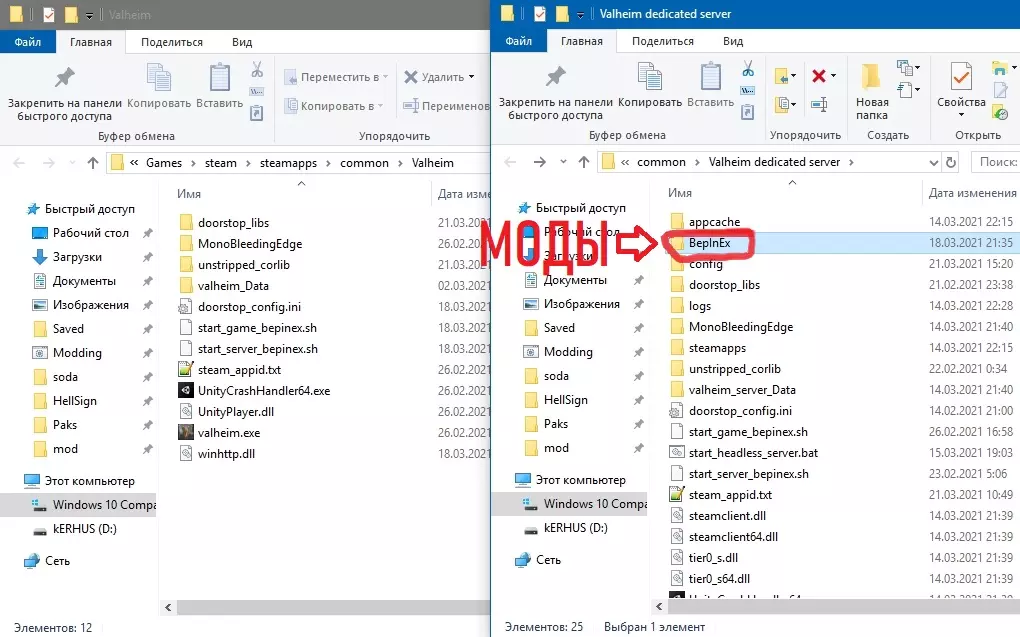The width and height of the screenshot is (1020, 637).
Task: Select tier0_s.dll file
Action: pos(713,558)
